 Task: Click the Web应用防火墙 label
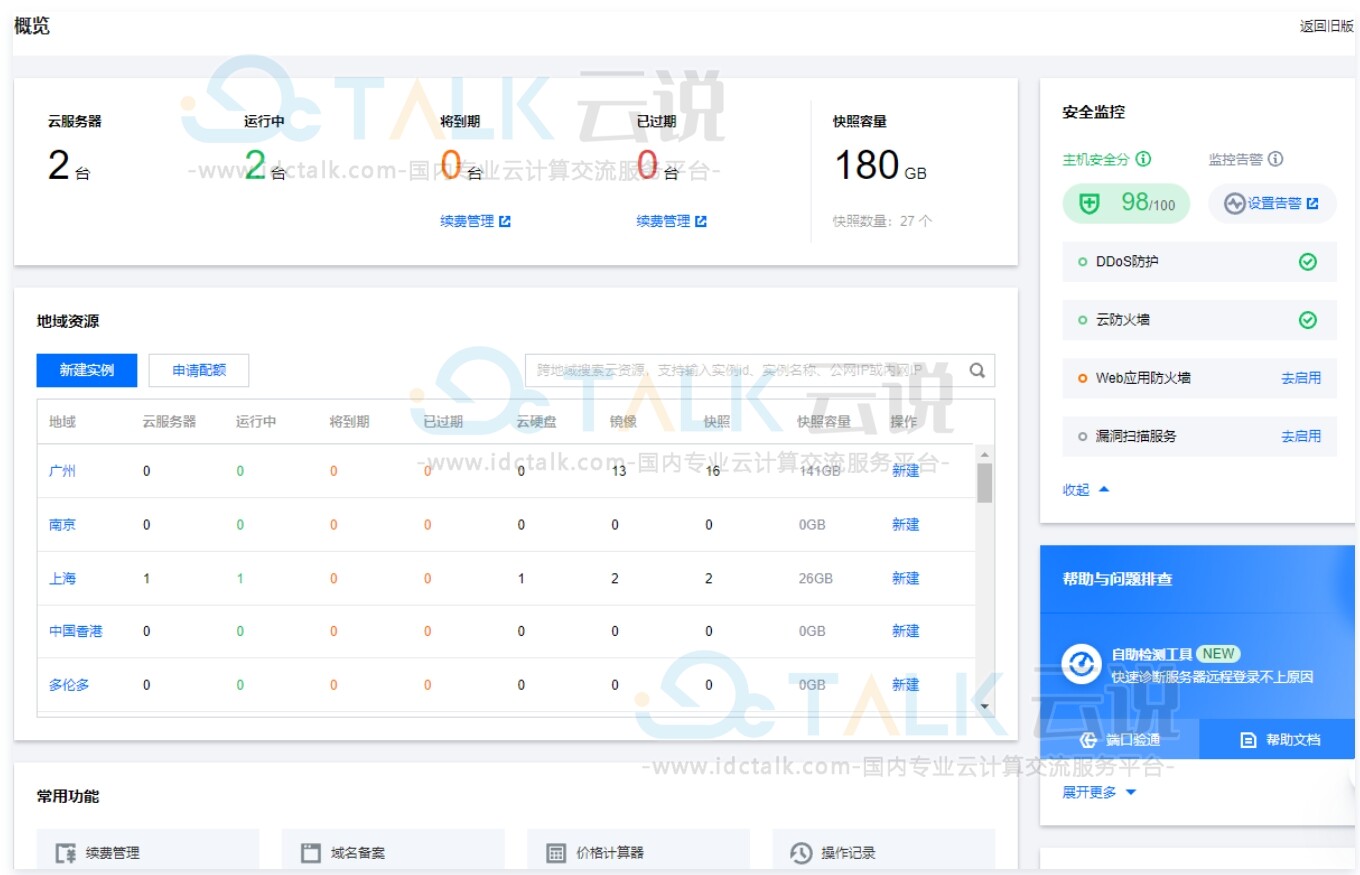tap(1143, 378)
